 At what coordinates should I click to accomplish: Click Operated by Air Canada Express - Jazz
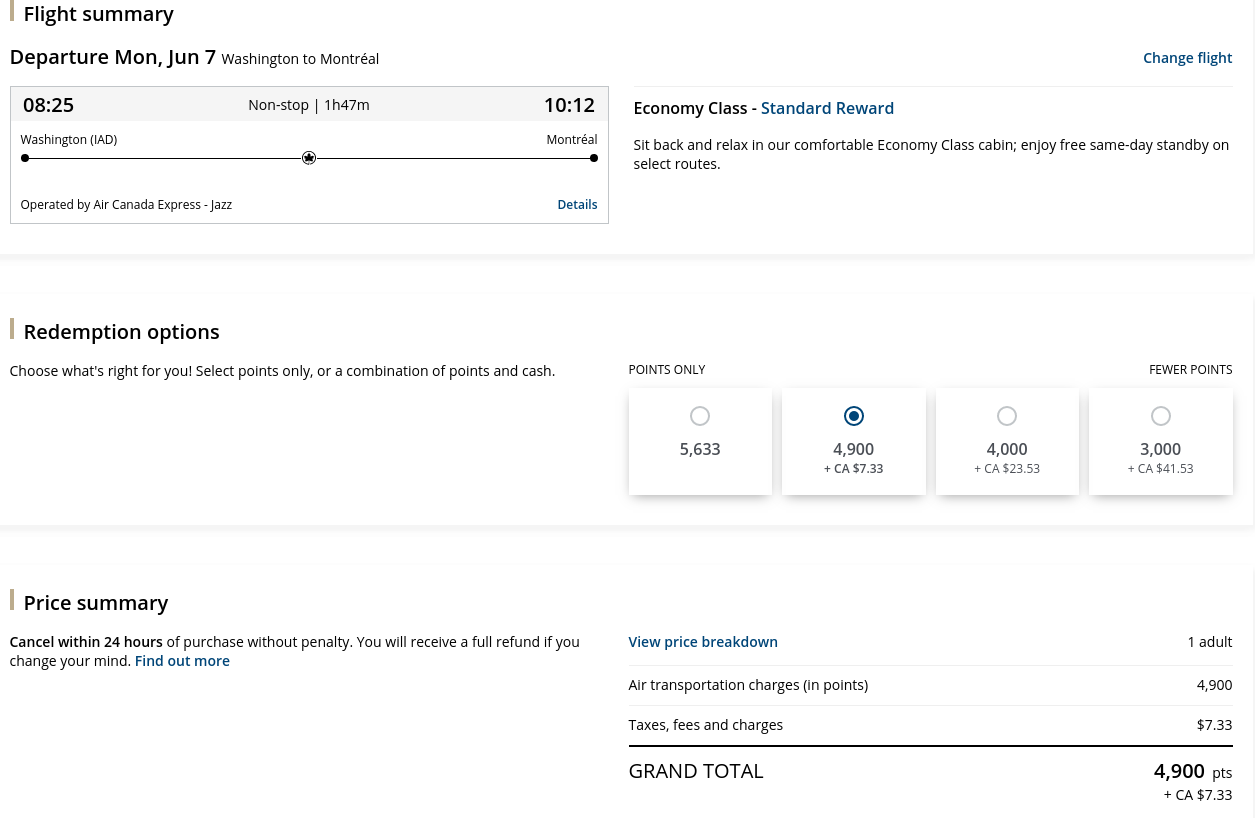126,204
